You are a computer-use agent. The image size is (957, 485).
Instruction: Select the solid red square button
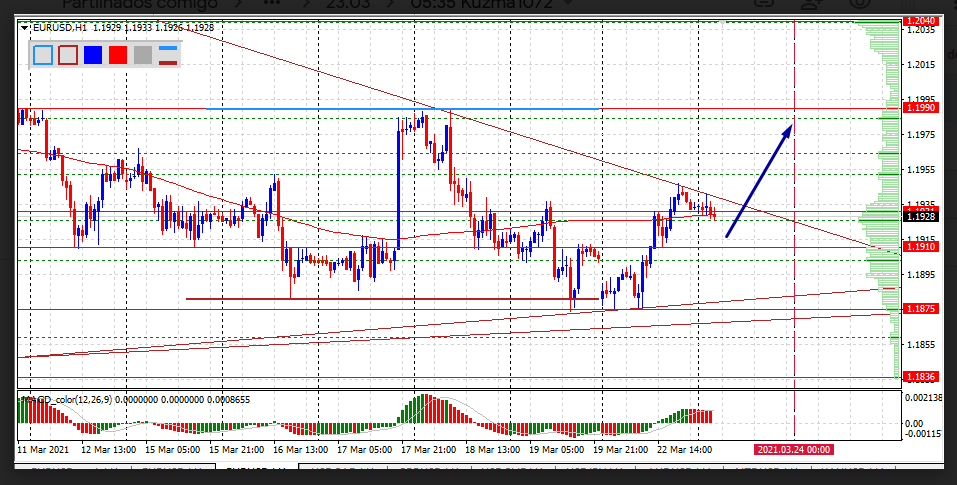pyautogui.click(x=118, y=55)
